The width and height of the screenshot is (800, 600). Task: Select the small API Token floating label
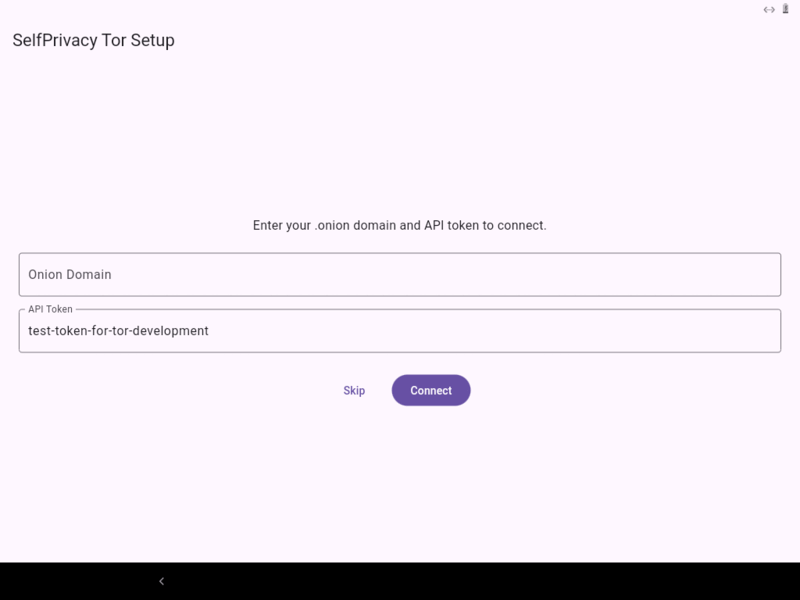(x=50, y=309)
